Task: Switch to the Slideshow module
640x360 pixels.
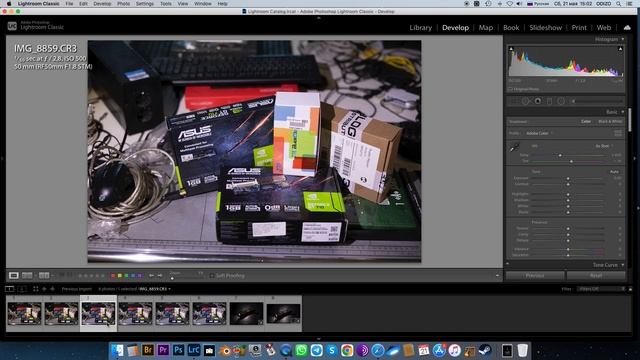Action: click(x=546, y=27)
